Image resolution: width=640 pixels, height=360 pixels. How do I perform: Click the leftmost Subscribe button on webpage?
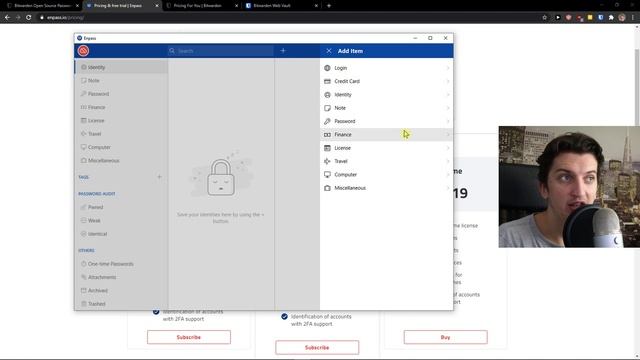pos(189,337)
